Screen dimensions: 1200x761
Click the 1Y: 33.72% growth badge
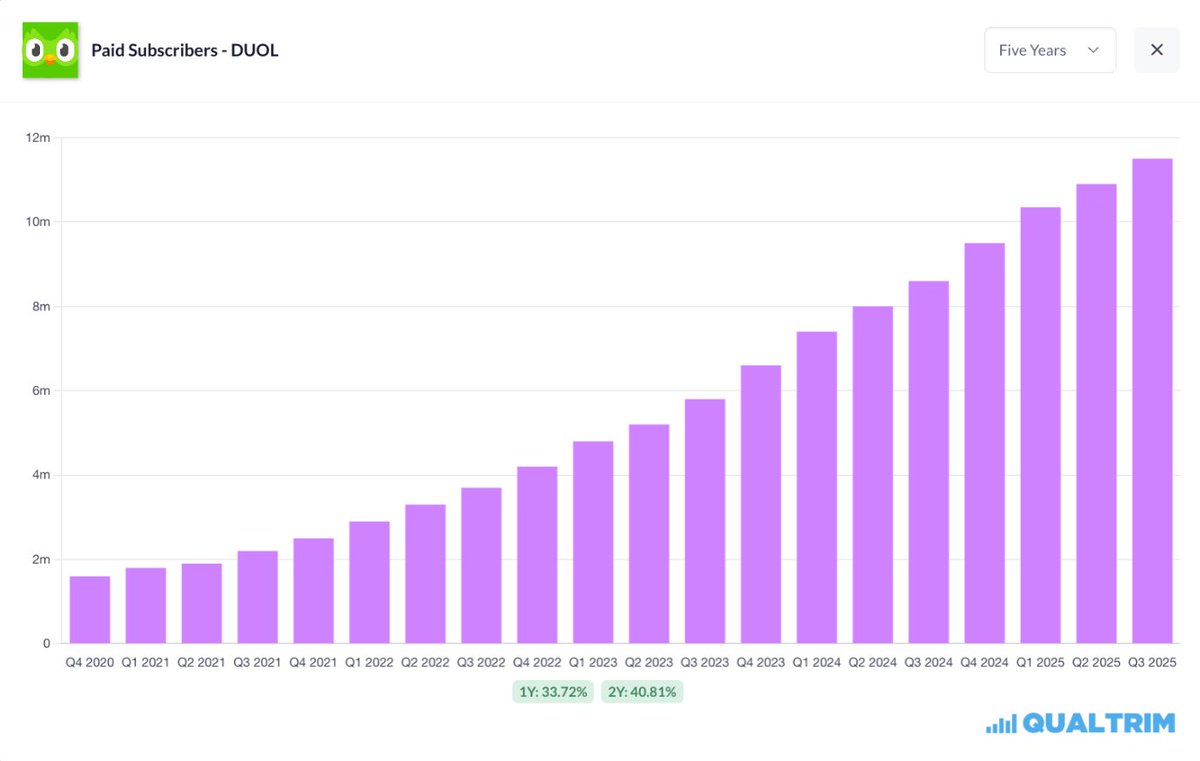[x=554, y=692]
